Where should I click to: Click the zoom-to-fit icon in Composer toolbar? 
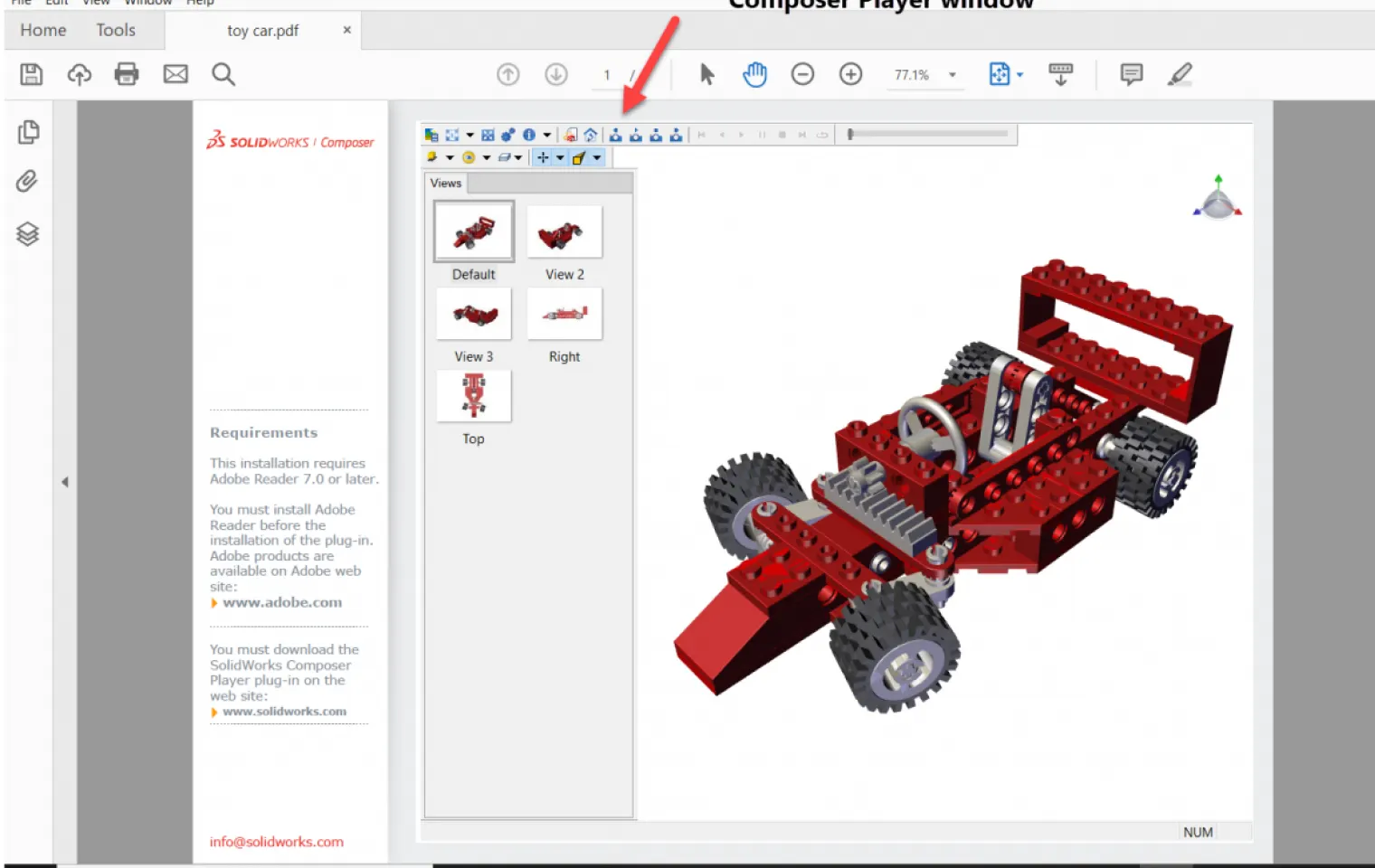point(452,135)
